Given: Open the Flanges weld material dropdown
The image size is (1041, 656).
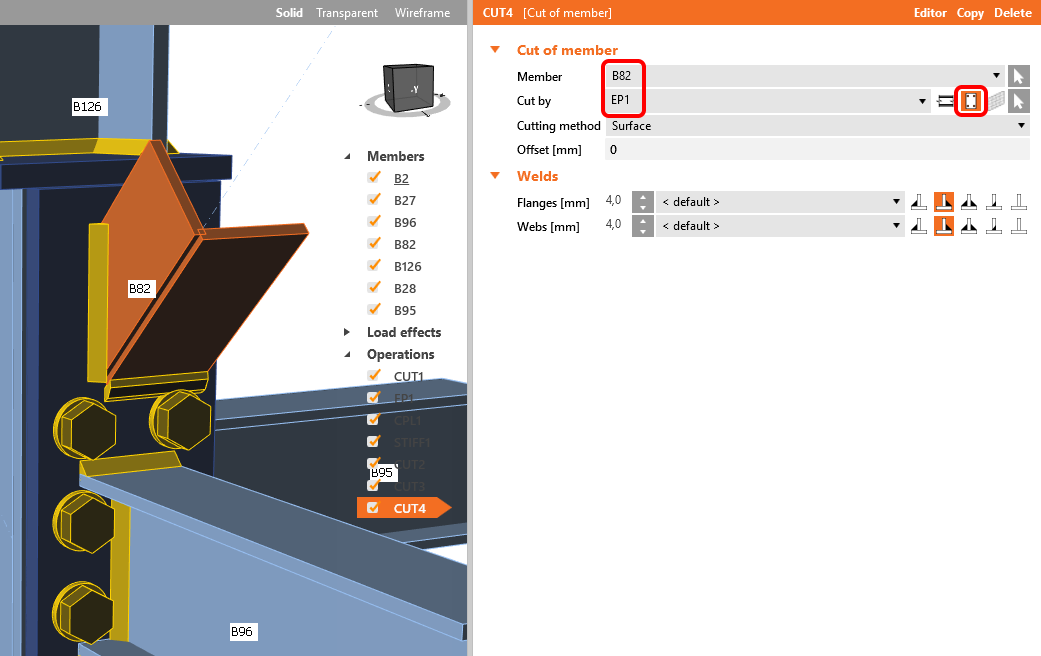Looking at the screenshot, I should [x=780, y=202].
